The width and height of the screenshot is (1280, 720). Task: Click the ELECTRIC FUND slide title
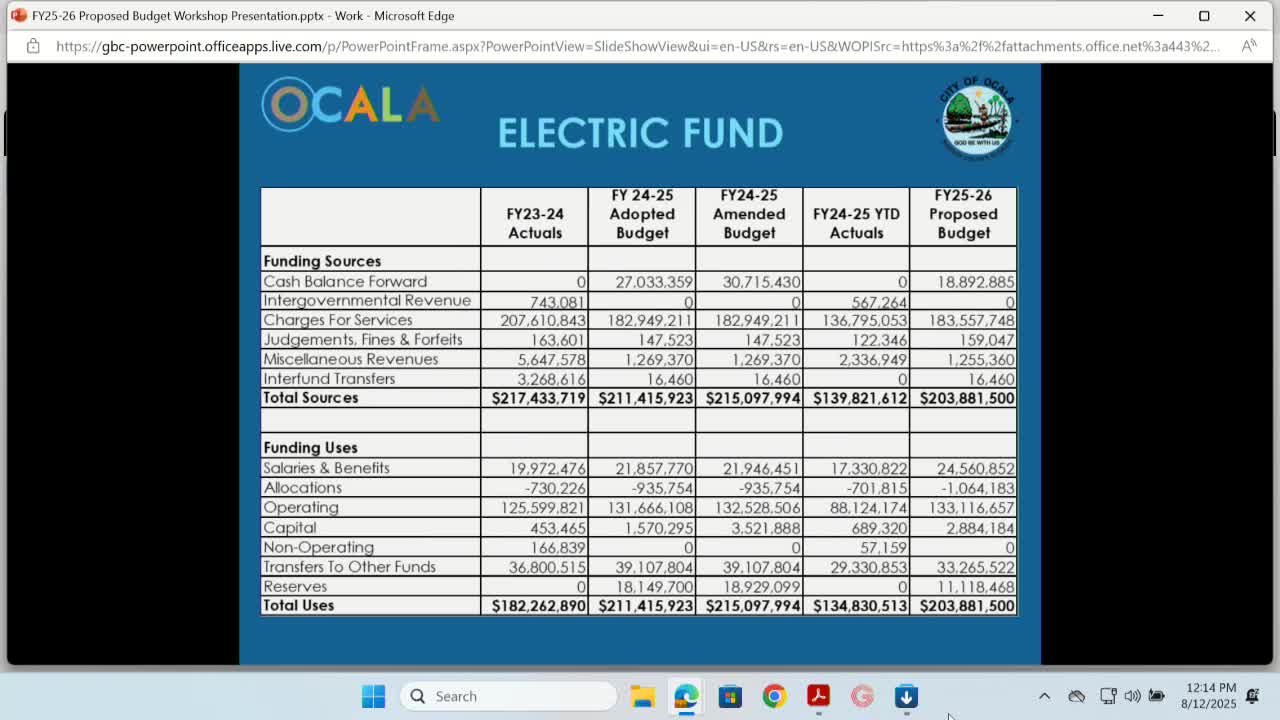[640, 133]
